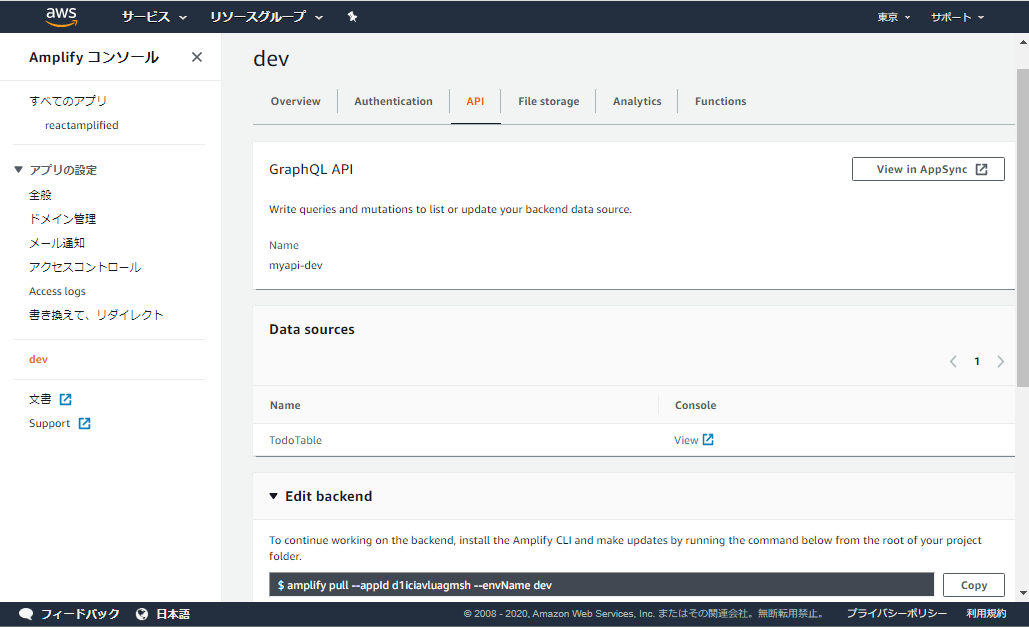Click the vertical scrollbar thumb

click(1022, 227)
